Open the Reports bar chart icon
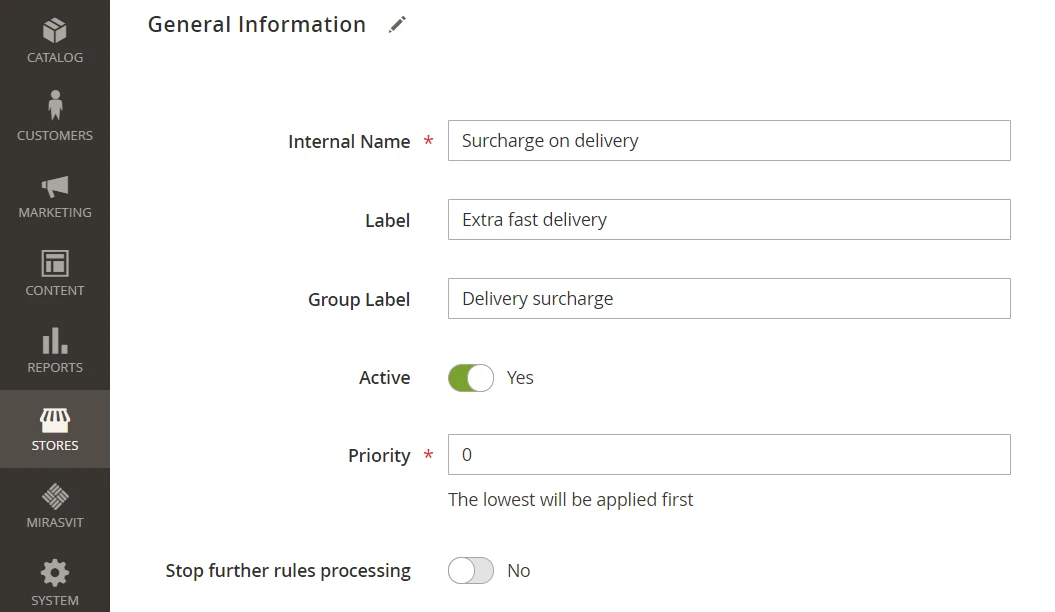 click(x=55, y=341)
